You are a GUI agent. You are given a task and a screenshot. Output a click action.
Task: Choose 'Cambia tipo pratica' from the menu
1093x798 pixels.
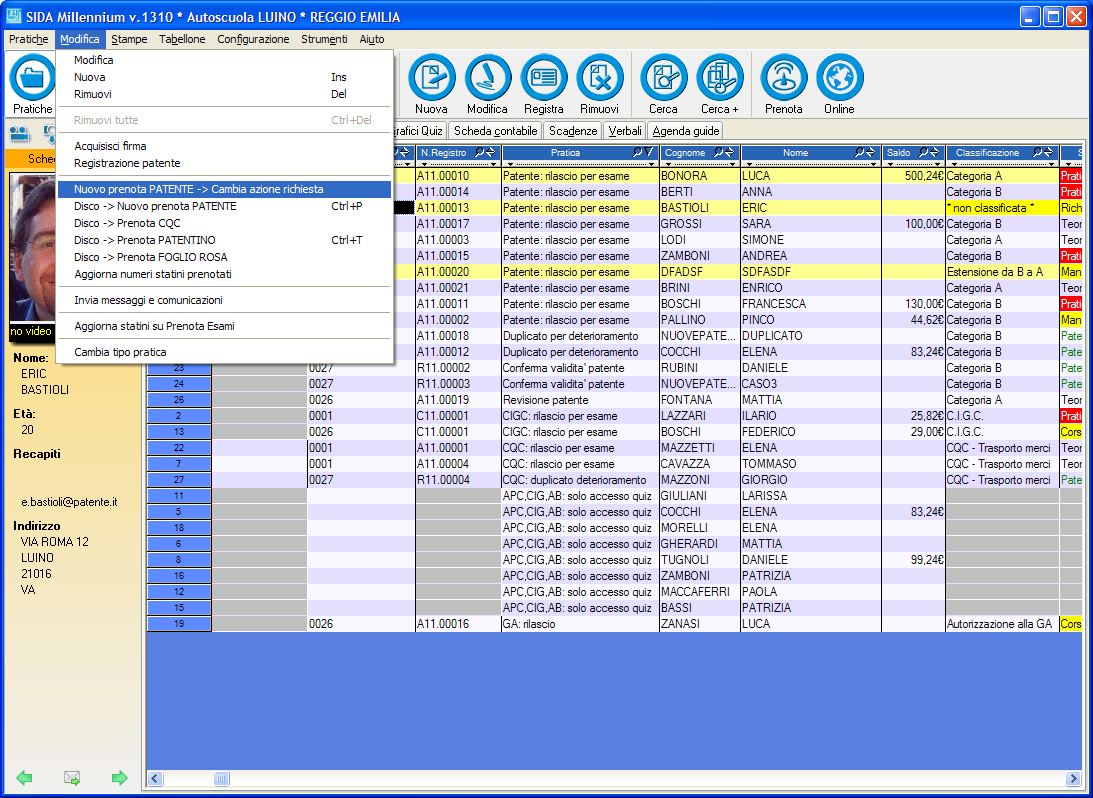tap(120, 352)
